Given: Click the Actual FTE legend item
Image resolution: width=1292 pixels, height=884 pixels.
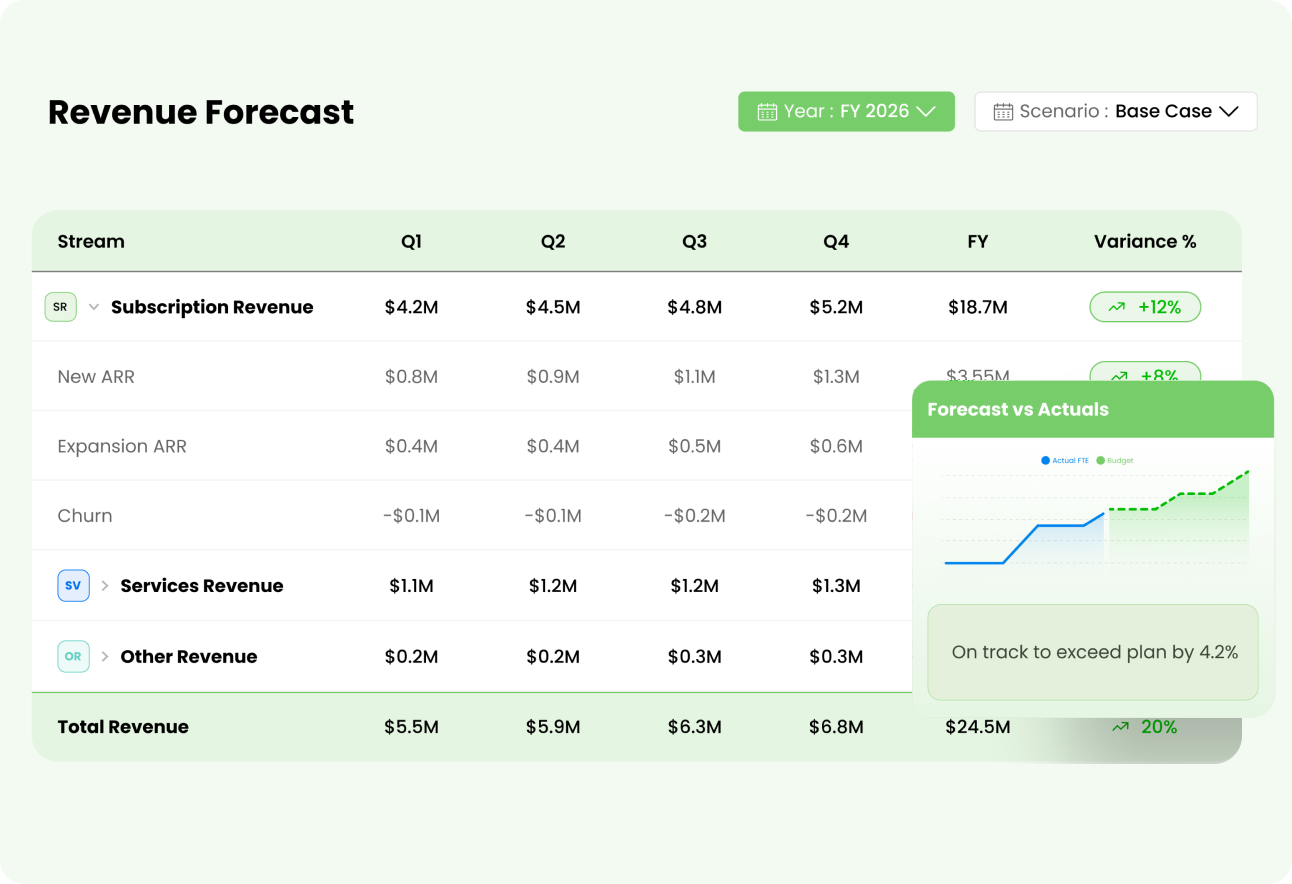Looking at the screenshot, I should click(1065, 461).
